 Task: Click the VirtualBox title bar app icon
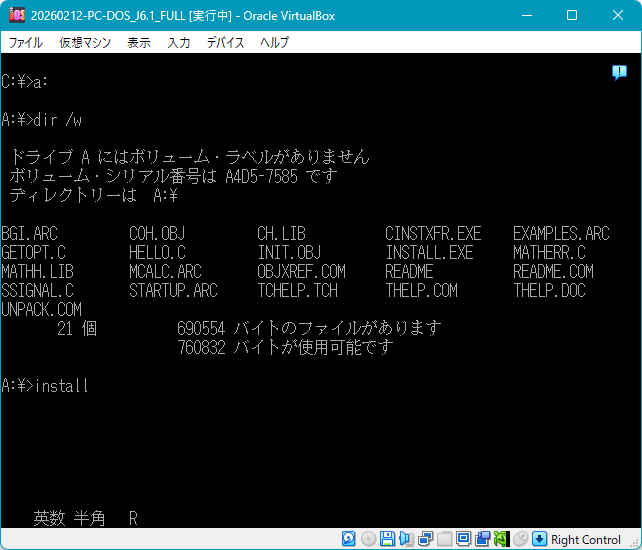click(15, 15)
